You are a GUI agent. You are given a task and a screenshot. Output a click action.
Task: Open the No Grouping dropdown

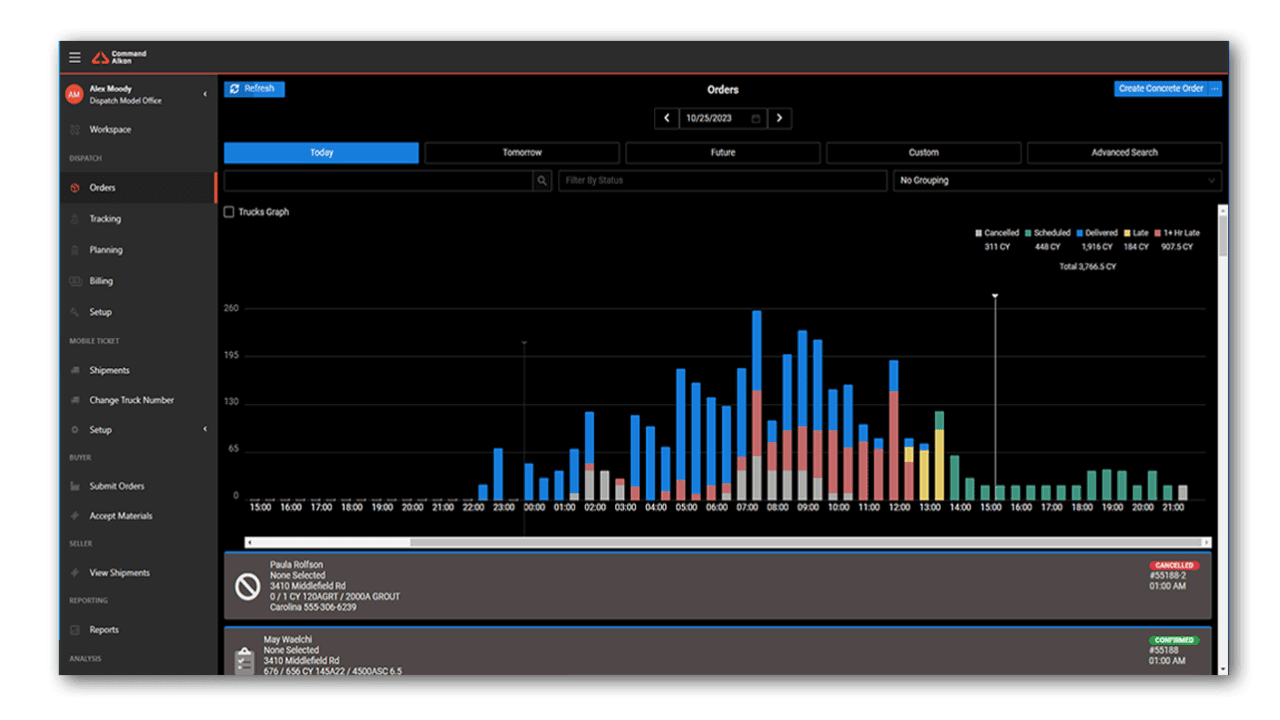click(1057, 180)
